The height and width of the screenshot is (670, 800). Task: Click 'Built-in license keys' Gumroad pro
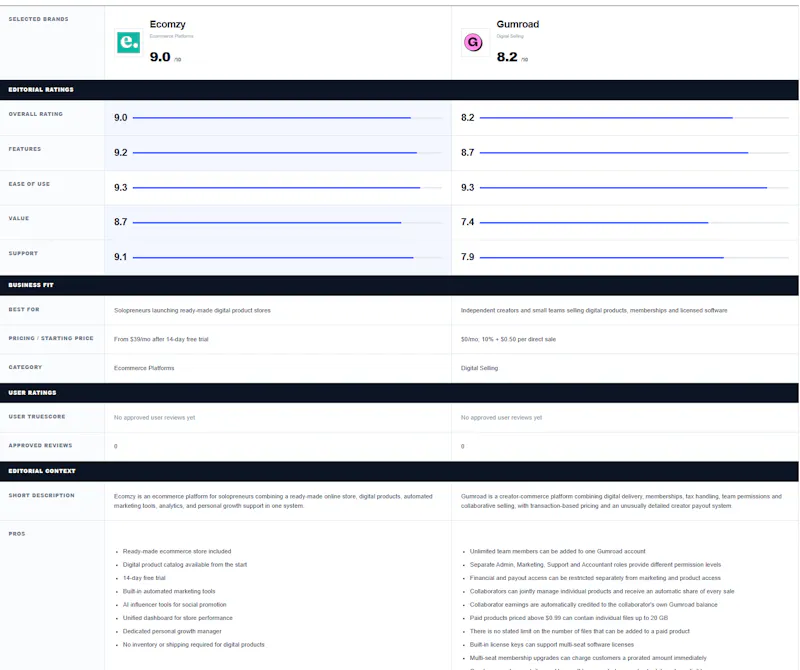(x=552, y=644)
